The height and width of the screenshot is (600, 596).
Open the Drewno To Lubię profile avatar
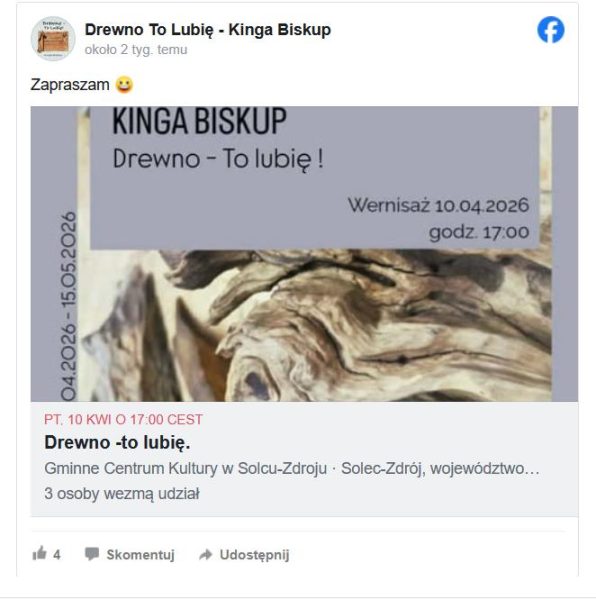[x=53, y=39]
